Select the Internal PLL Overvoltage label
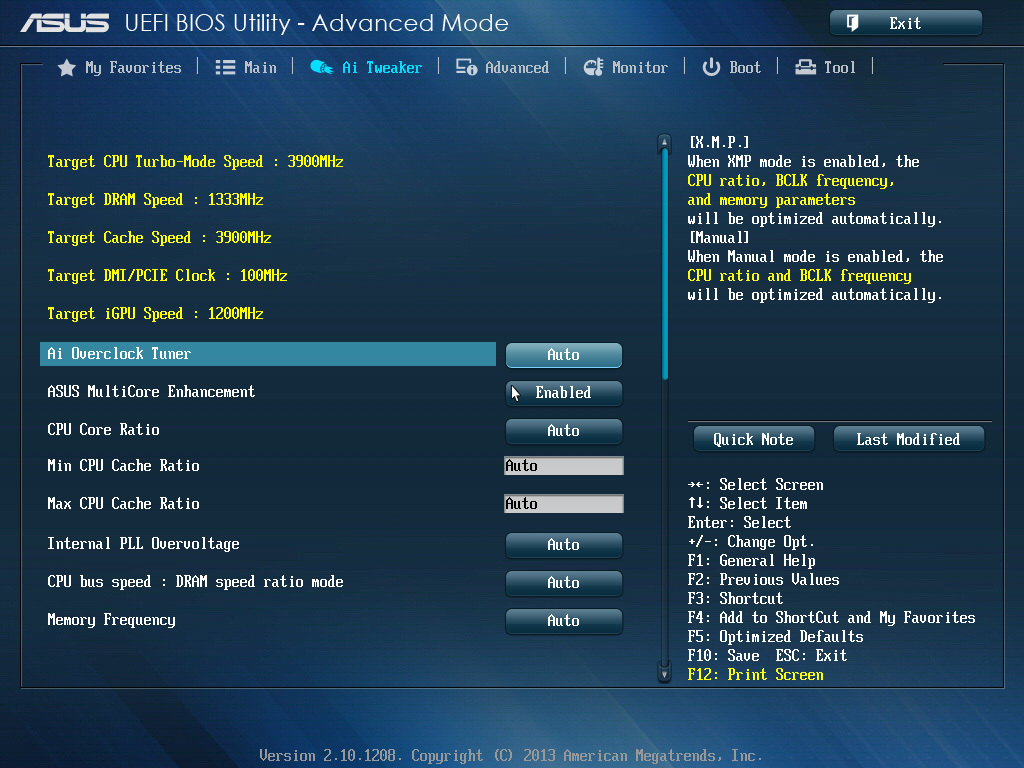 (143, 544)
